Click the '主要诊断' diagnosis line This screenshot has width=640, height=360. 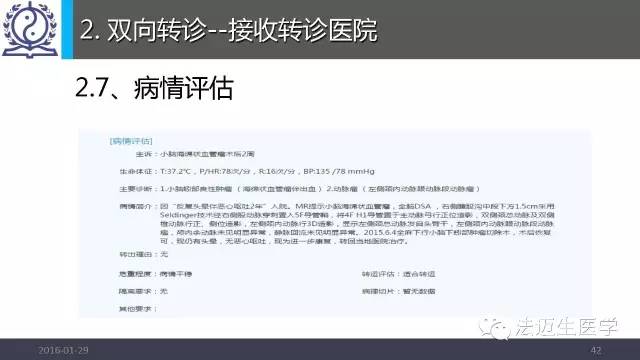pyautogui.click(x=300, y=189)
